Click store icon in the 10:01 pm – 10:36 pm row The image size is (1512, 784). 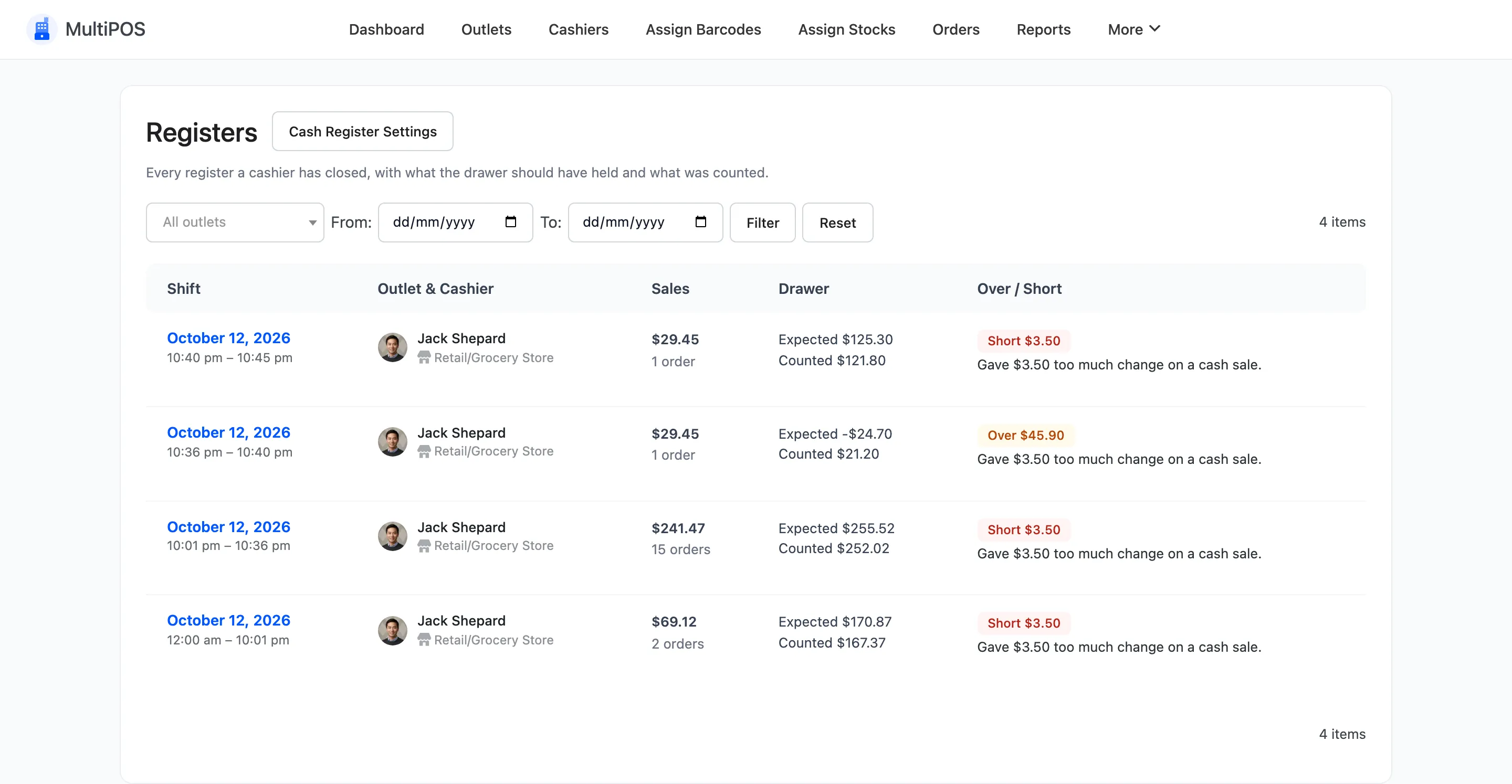424,546
